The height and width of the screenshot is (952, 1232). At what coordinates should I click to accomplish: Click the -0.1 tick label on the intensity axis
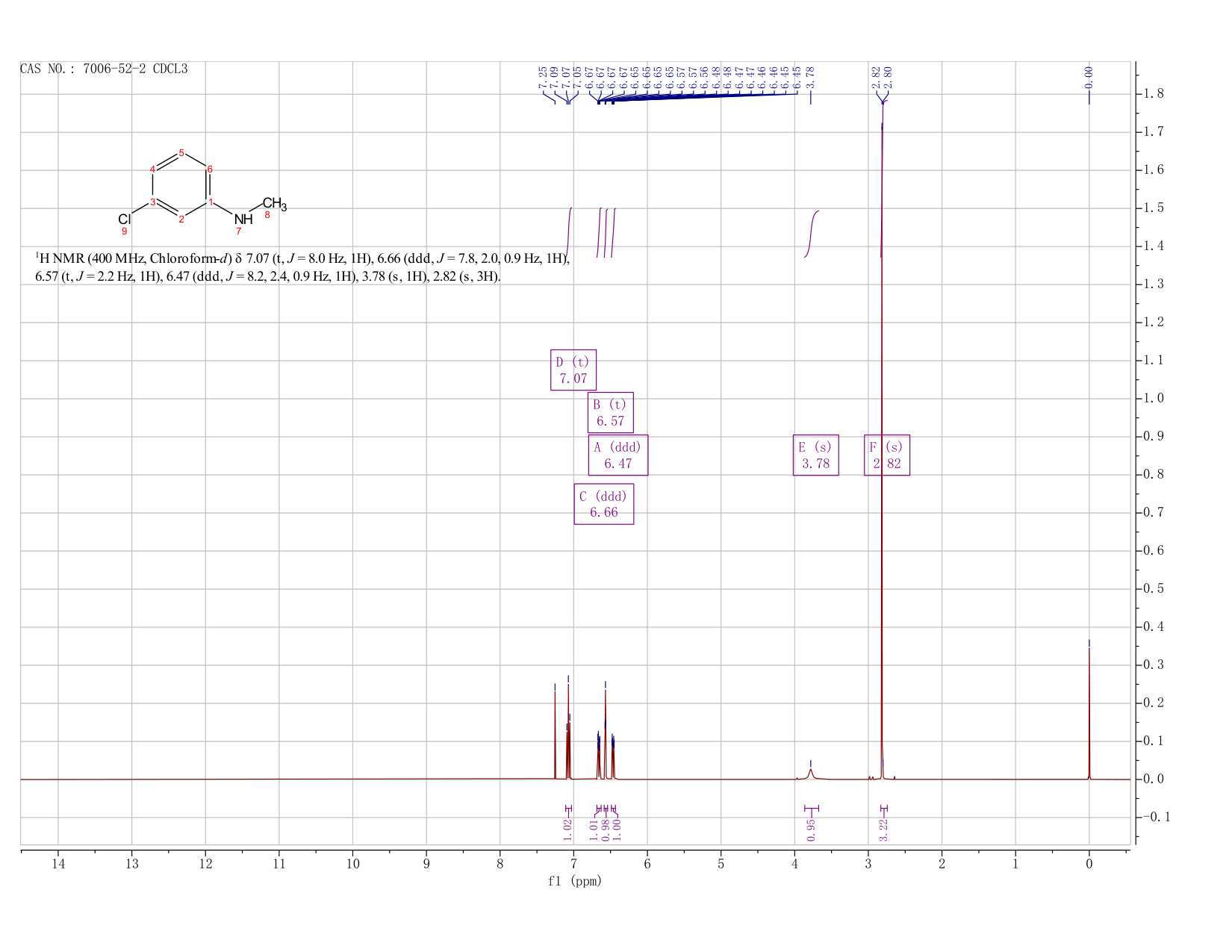point(1156,818)
